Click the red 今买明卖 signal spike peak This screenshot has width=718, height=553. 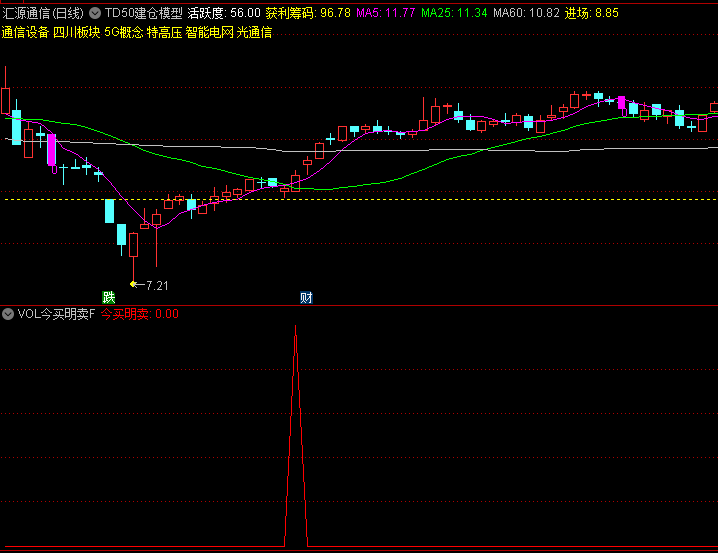(295, 330)
